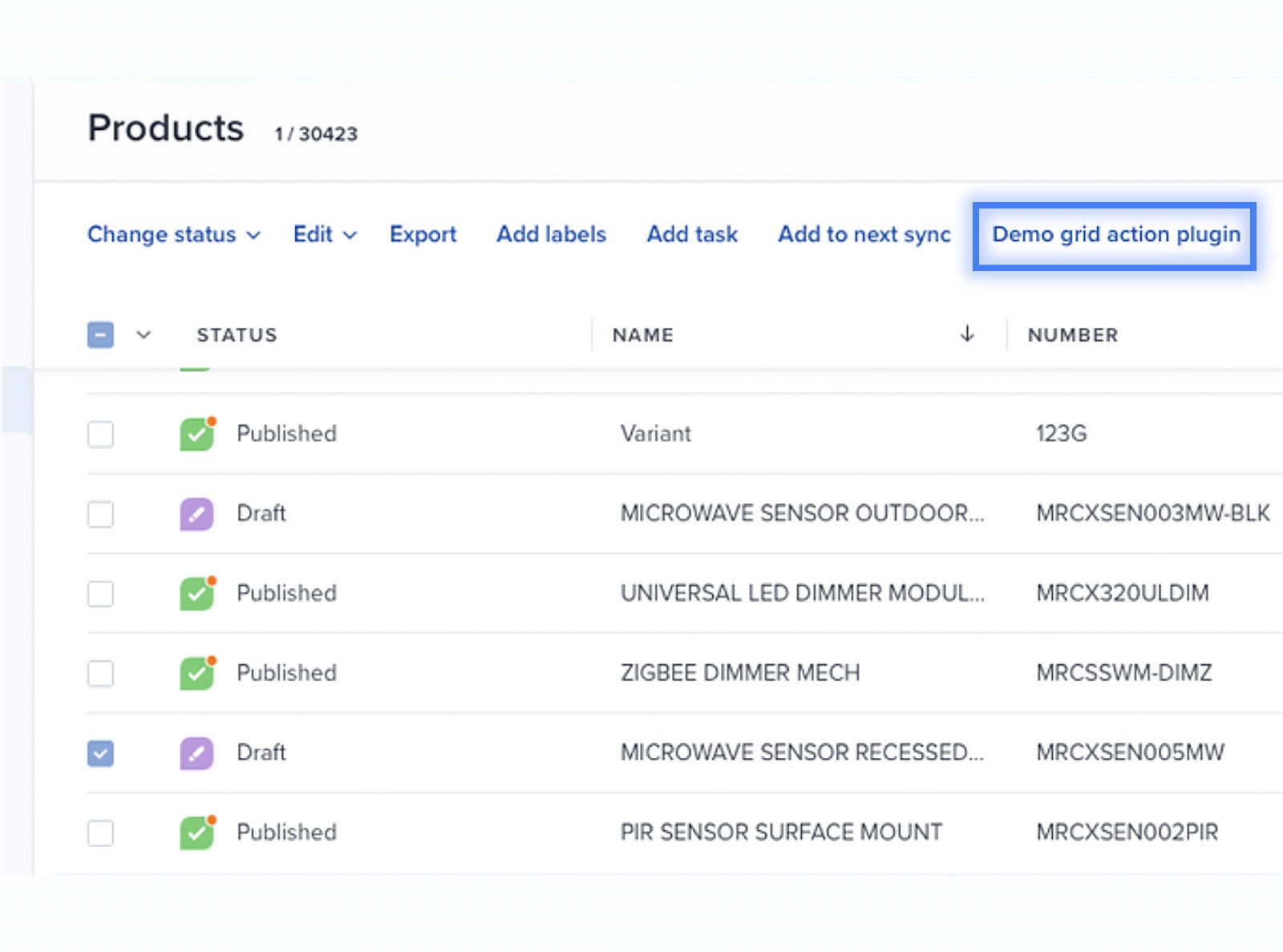Click UNIVERSAL LED DIMMER MODUL... name cell

point(802,593)
